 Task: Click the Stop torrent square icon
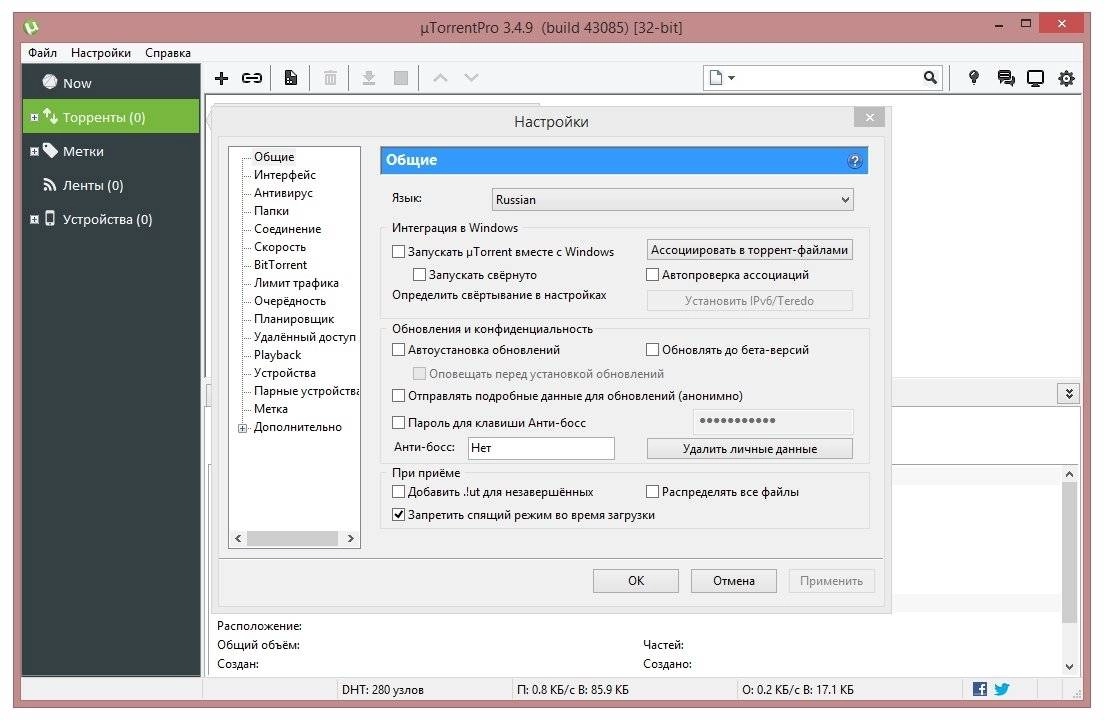401,78
